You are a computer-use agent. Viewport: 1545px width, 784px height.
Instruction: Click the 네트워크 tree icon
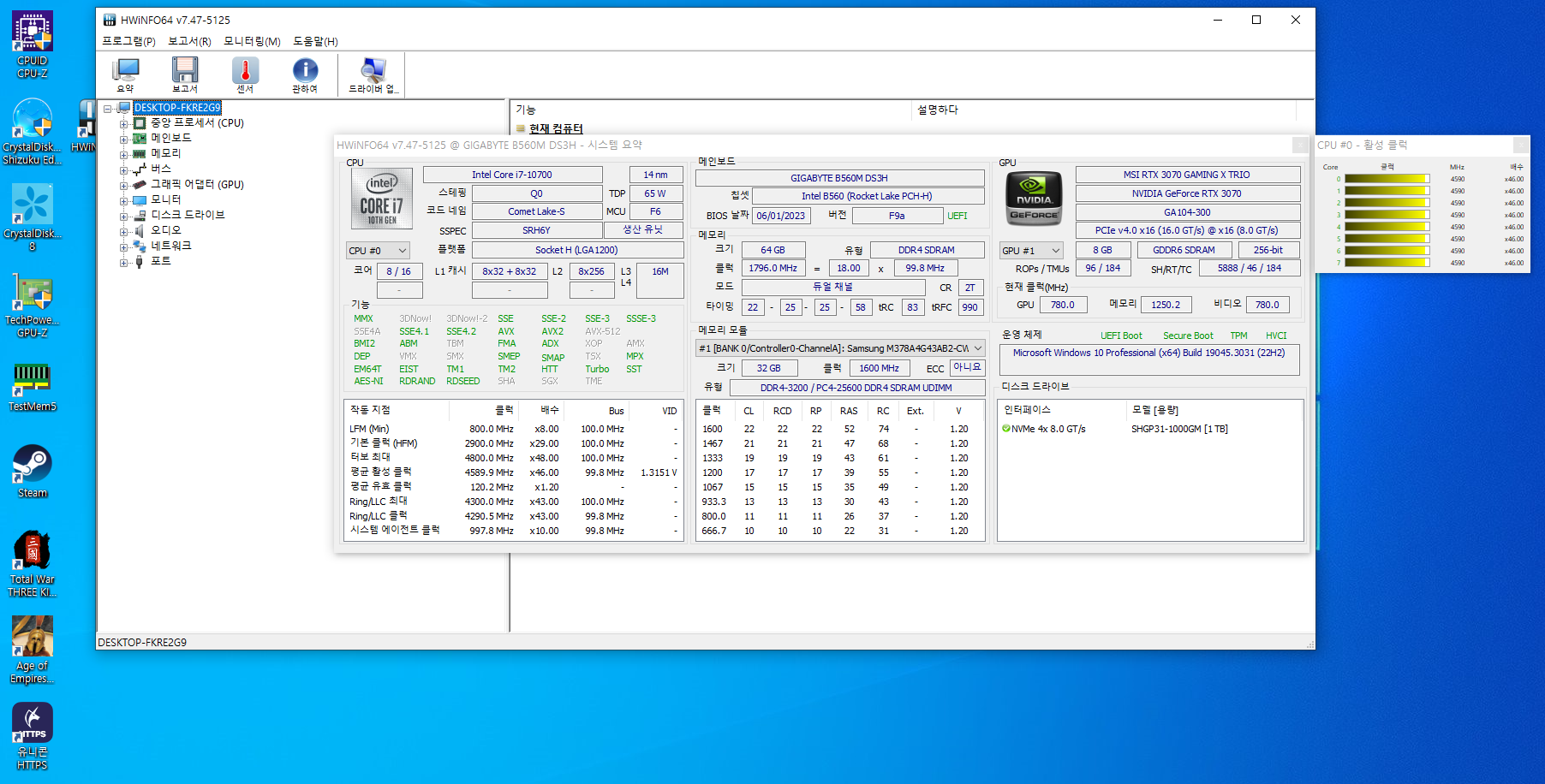point(140,246)
